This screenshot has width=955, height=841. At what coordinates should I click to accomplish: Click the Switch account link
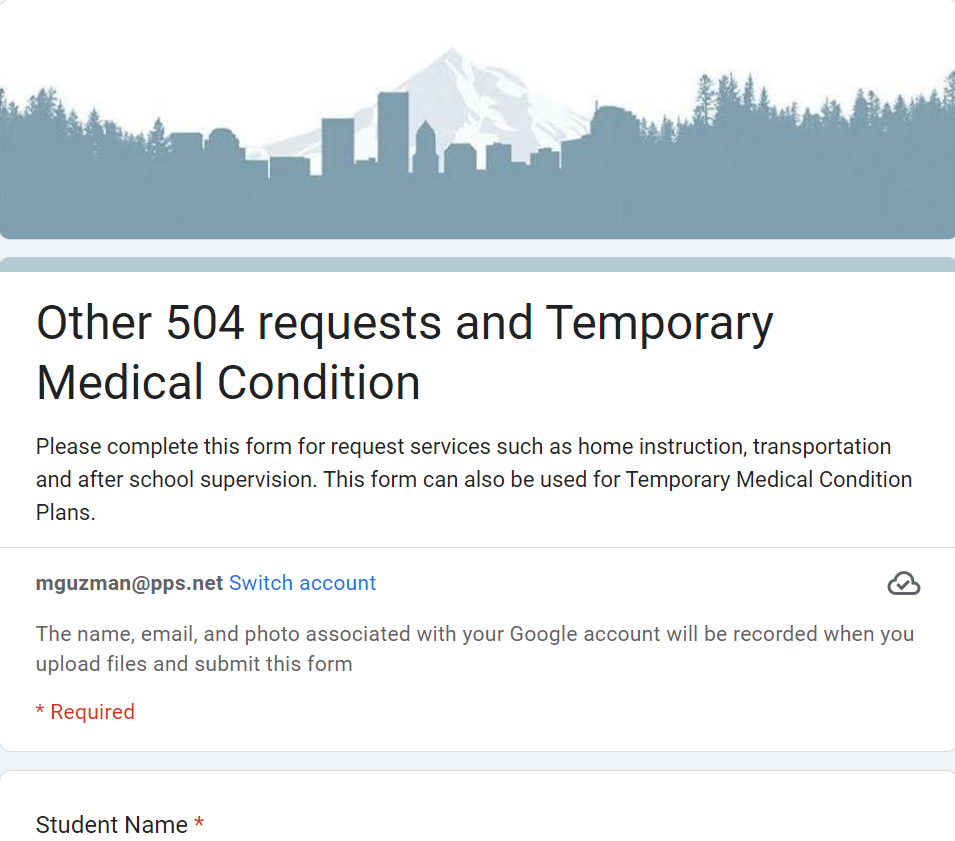tap(302, 583)
